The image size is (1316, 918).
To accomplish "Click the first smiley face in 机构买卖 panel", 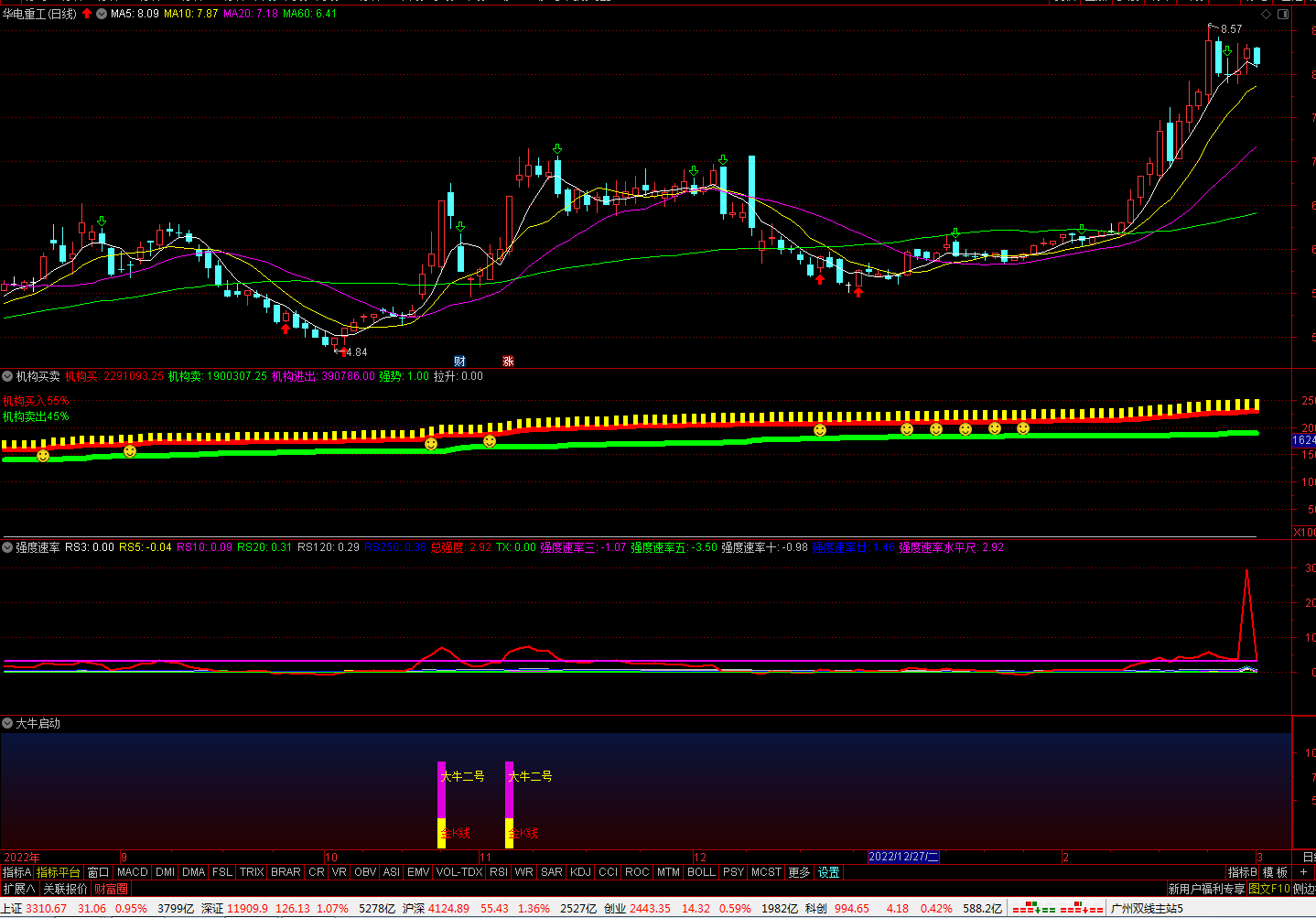I will pos(43,455).
